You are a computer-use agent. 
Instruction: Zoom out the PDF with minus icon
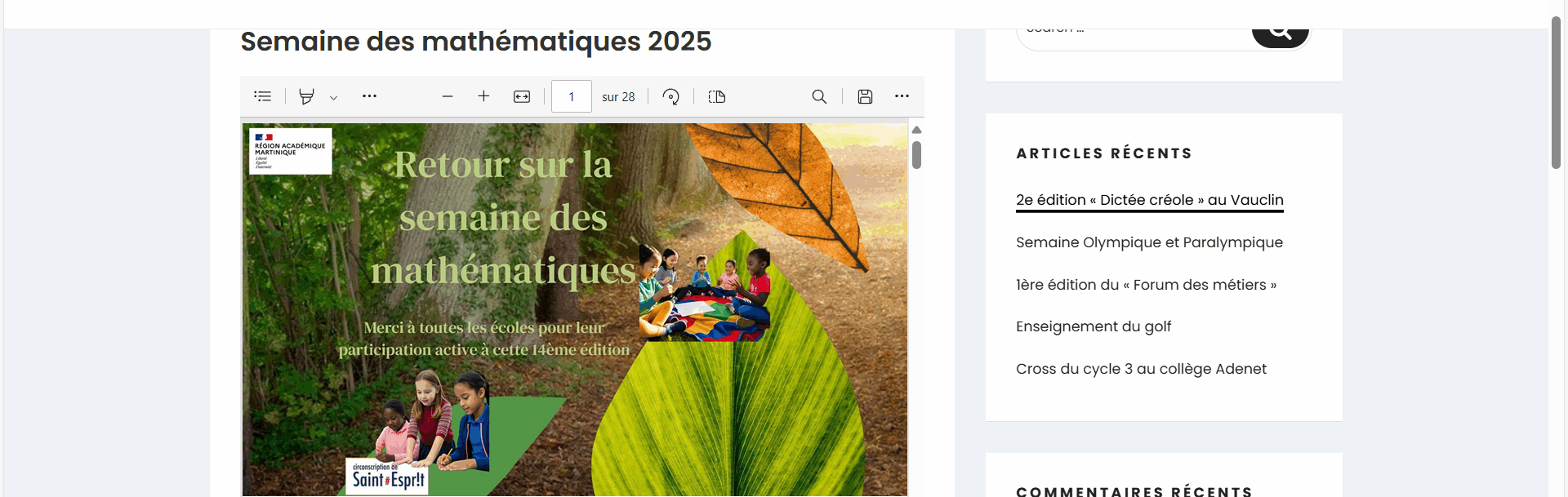tap(448, 96)
